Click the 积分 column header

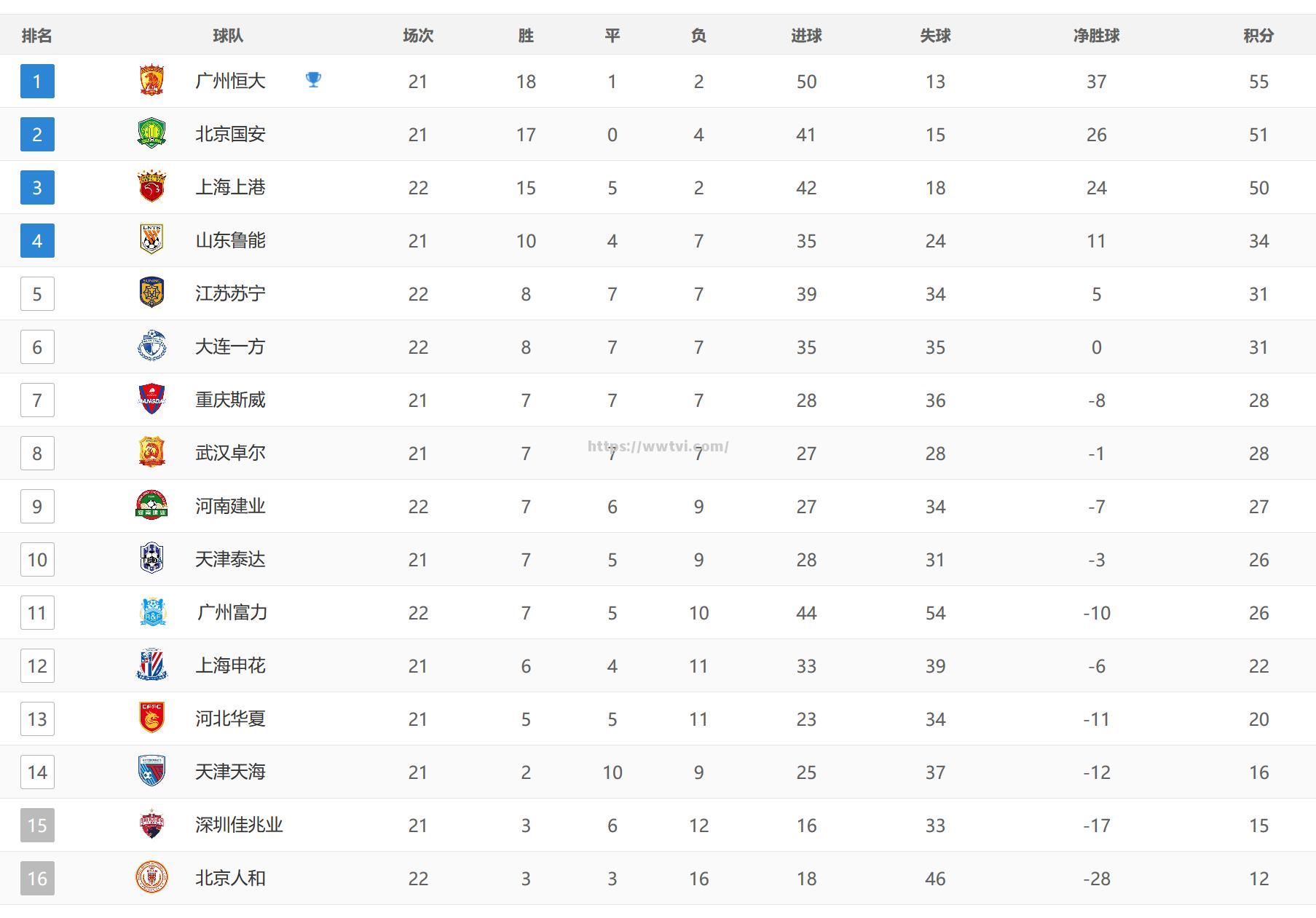1258,36
